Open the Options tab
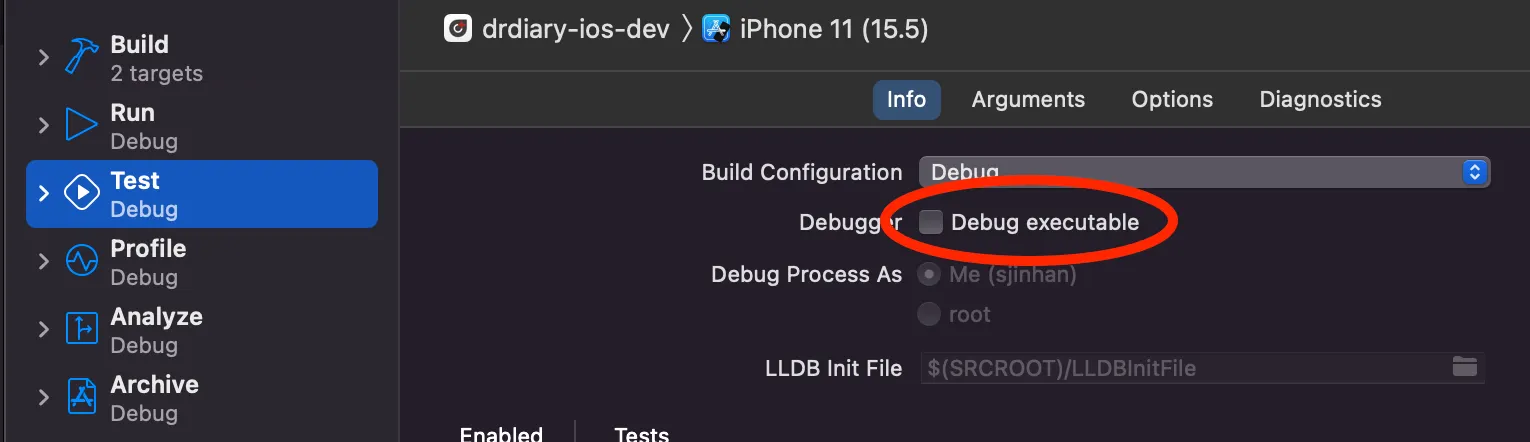The width and height of the screenshot is (1530, 442). [x=1172, y=100]
